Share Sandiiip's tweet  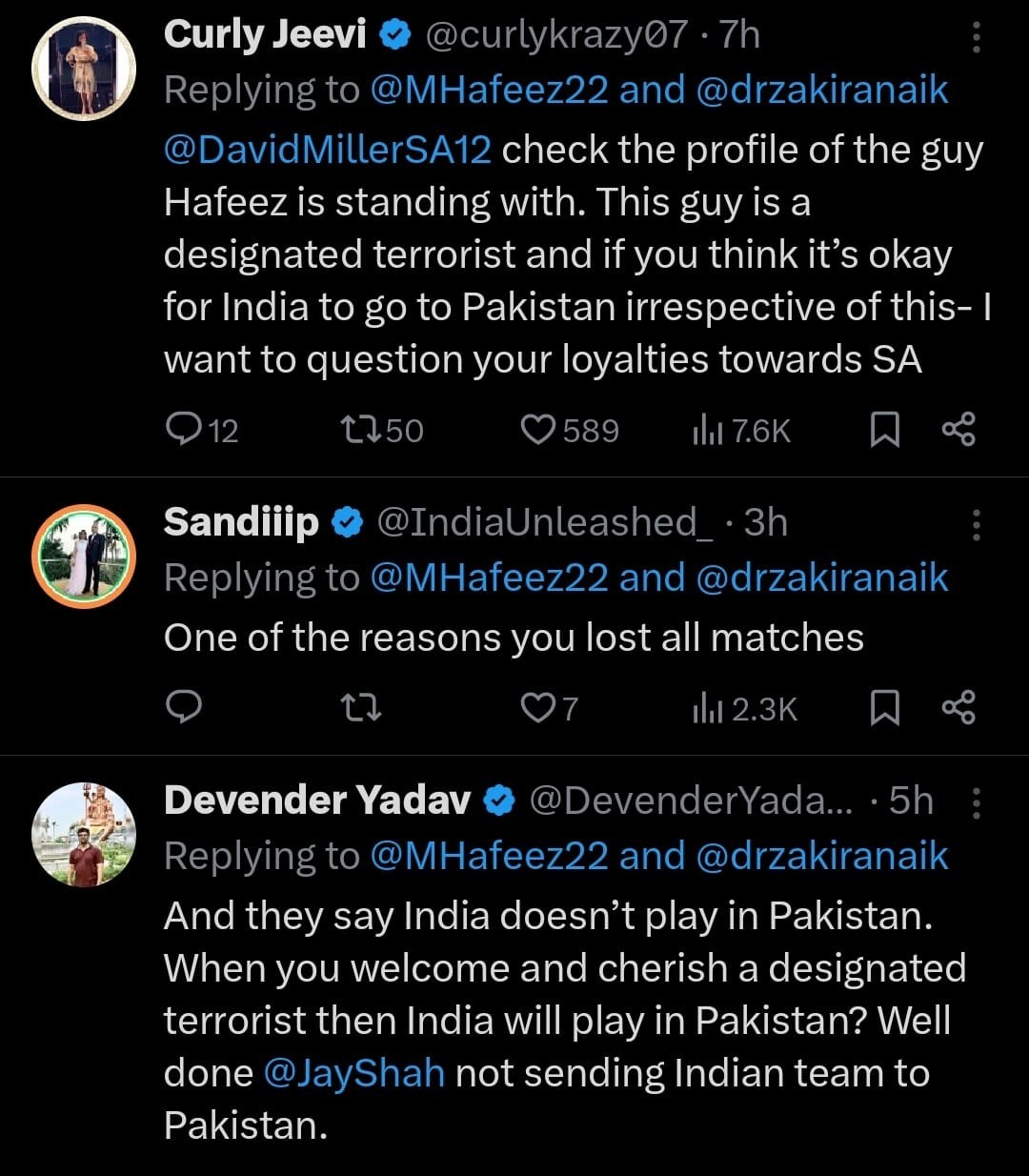(x=958, y=708)
